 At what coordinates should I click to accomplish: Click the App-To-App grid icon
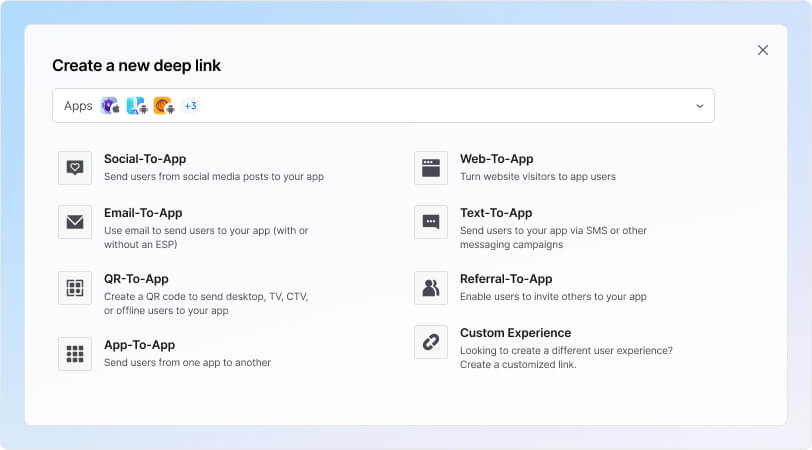75,354
